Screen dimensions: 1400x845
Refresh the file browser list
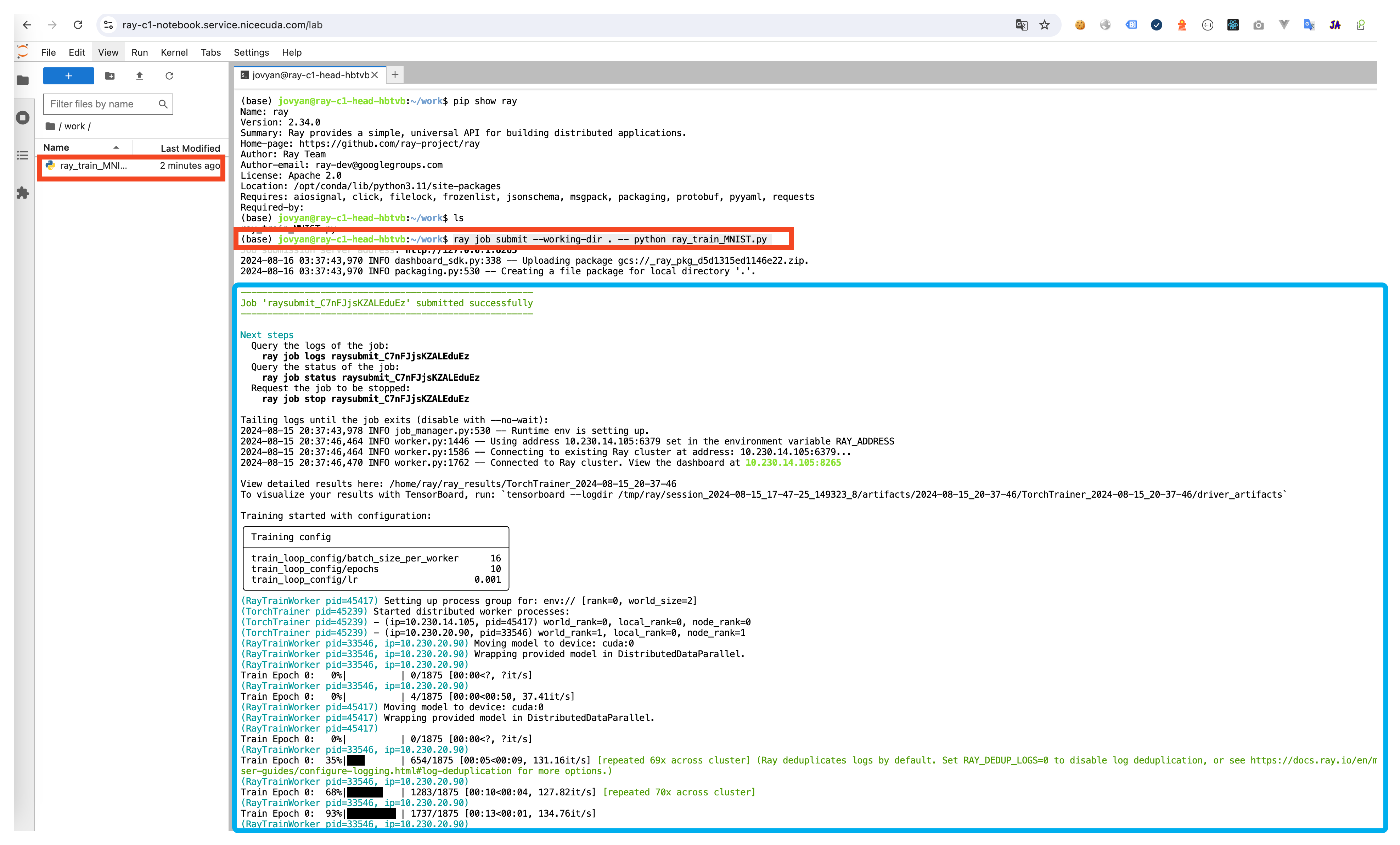(x=169, y=75)
